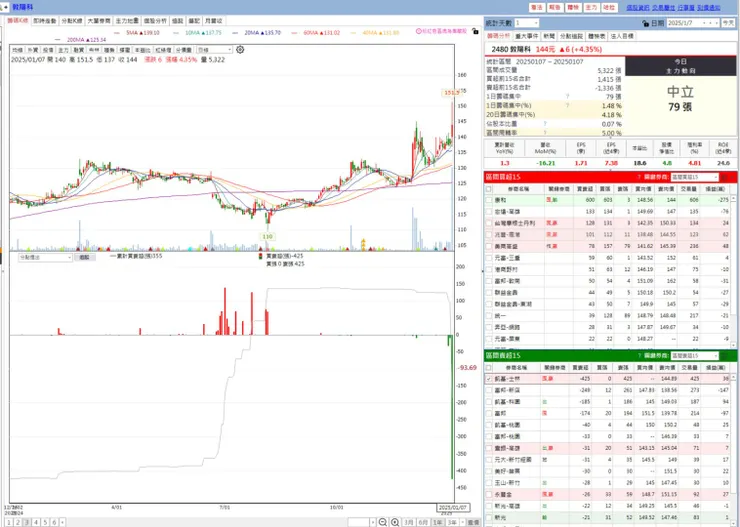Open the date picker arrow in the 日期 field
This screenshot has width=740, height=527.
[x=716, y=23]
